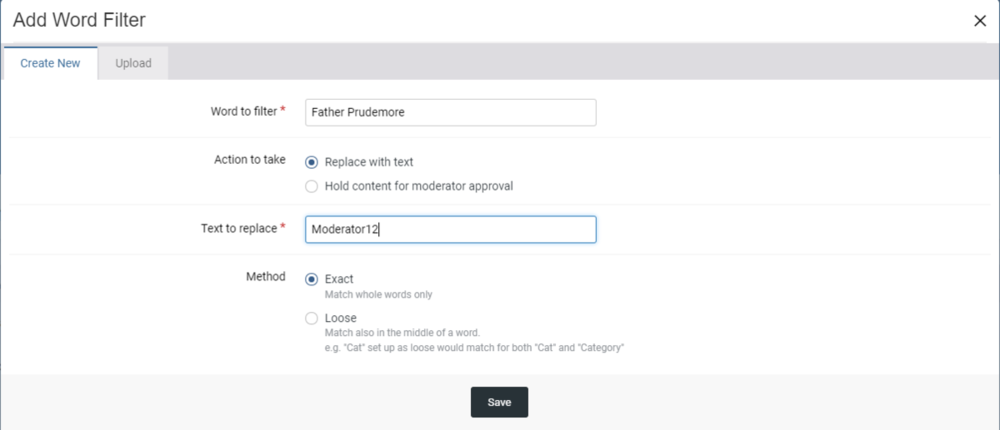Click the "Method" label
The height and width of the screenshot is (430, 1000).
pos(267,276)
